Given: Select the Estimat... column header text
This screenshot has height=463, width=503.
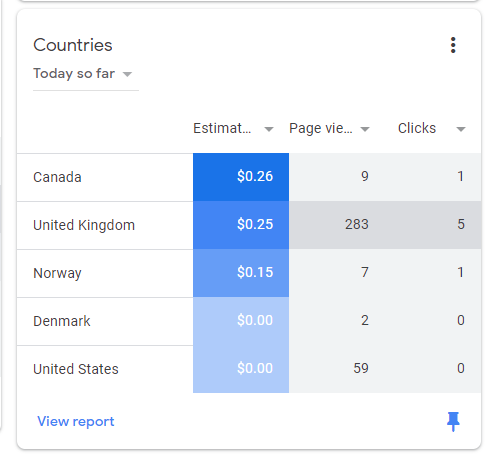Looking at the screenshot, I should (x=222, y=128).
